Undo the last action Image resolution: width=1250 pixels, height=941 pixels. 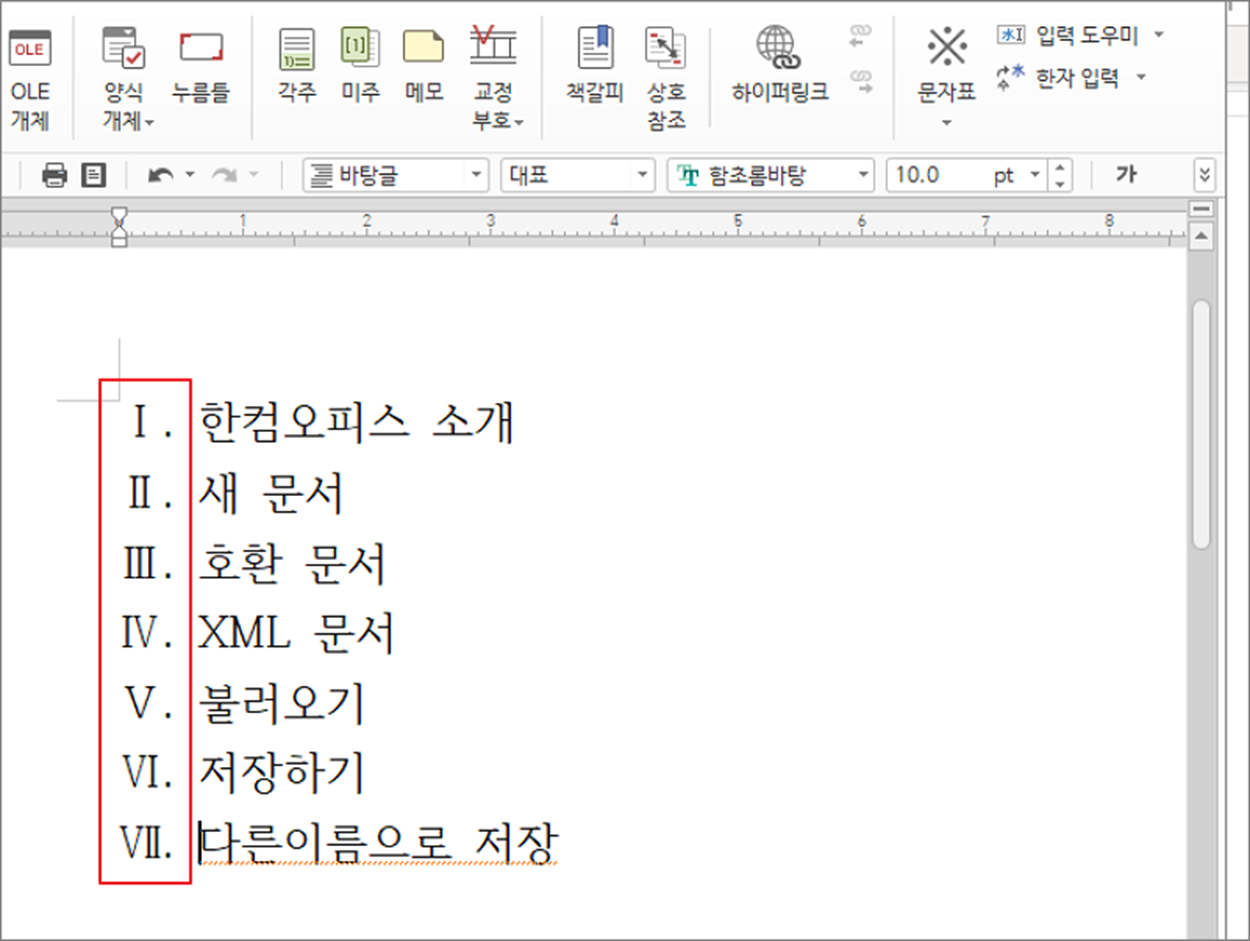coord(160,175)
